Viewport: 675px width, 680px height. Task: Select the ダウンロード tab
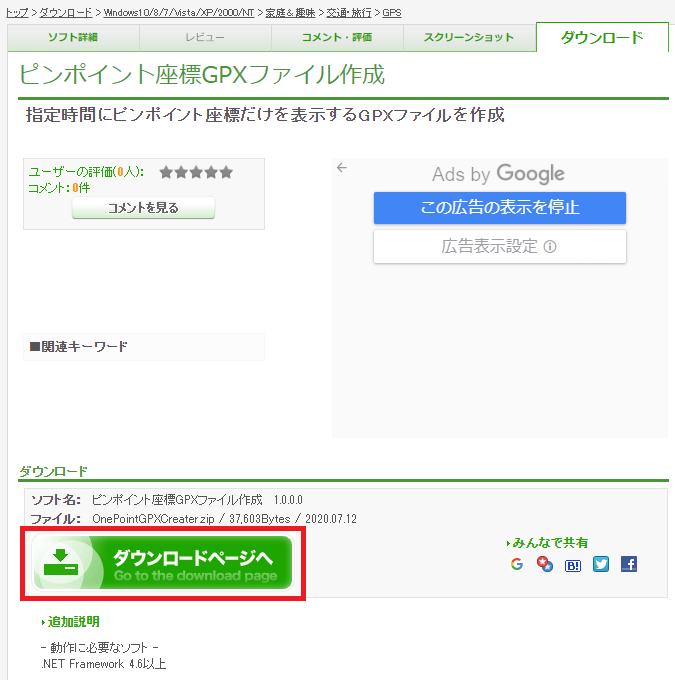click(x=601, y=37)
